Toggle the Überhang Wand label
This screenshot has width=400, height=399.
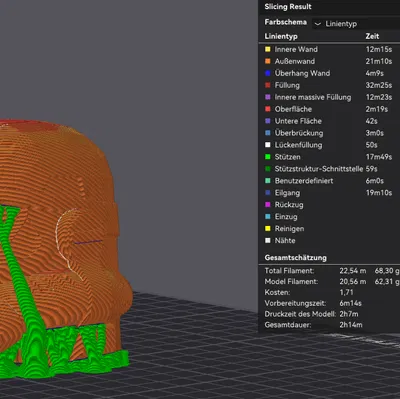point(302,73)
